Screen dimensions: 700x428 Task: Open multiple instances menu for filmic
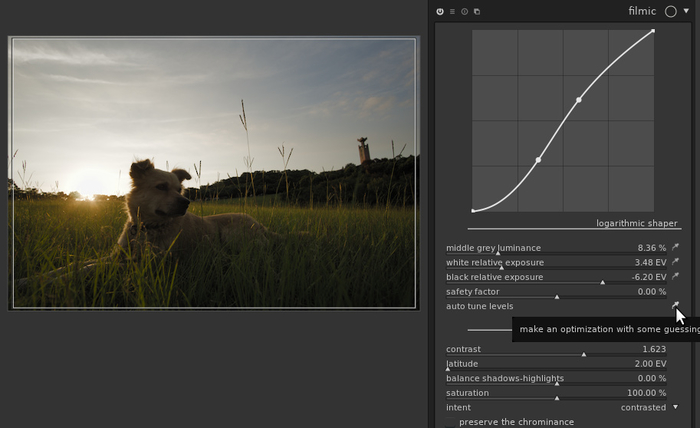(452, 12)
